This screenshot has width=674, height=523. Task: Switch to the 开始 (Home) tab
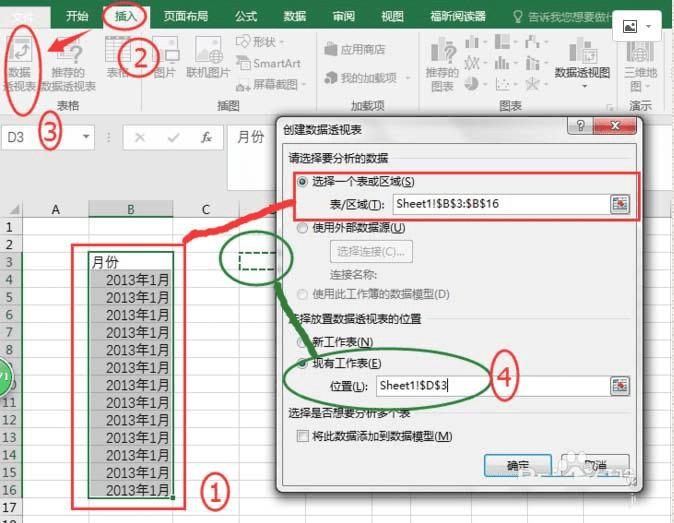pyautogui.click(x=77, y=16)
